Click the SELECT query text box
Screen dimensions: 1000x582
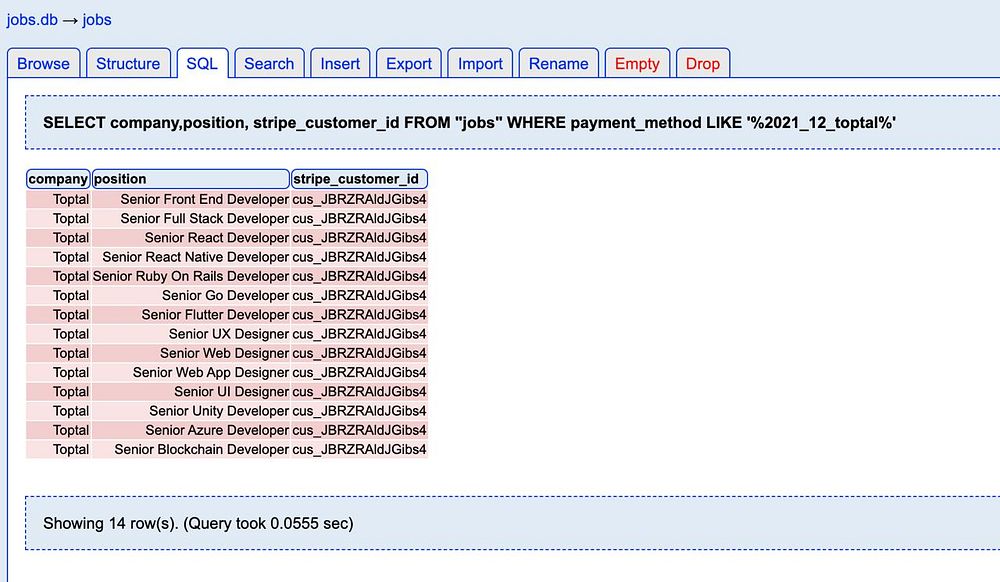[512, 122]
